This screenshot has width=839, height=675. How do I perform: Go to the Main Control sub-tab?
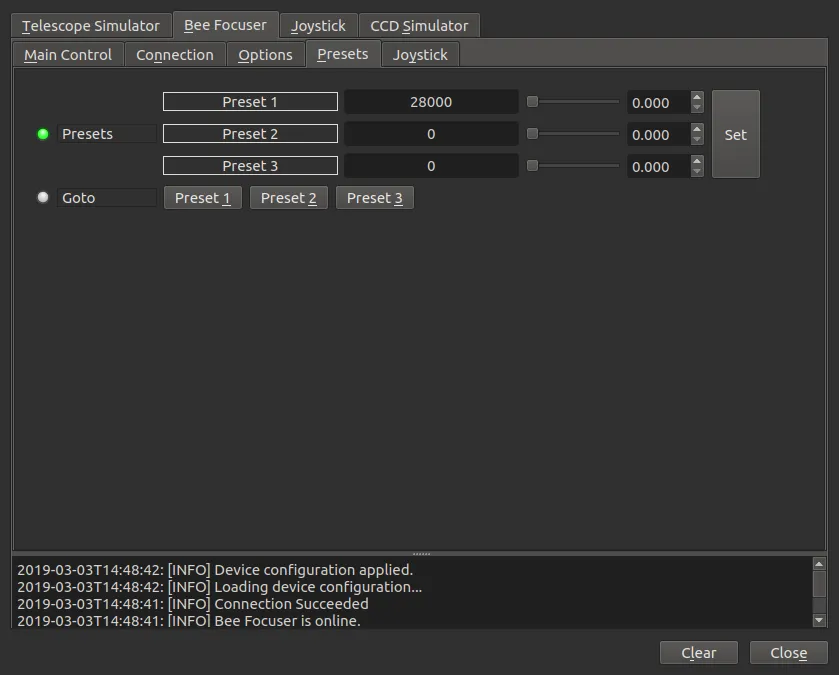(x=68, y=55)
